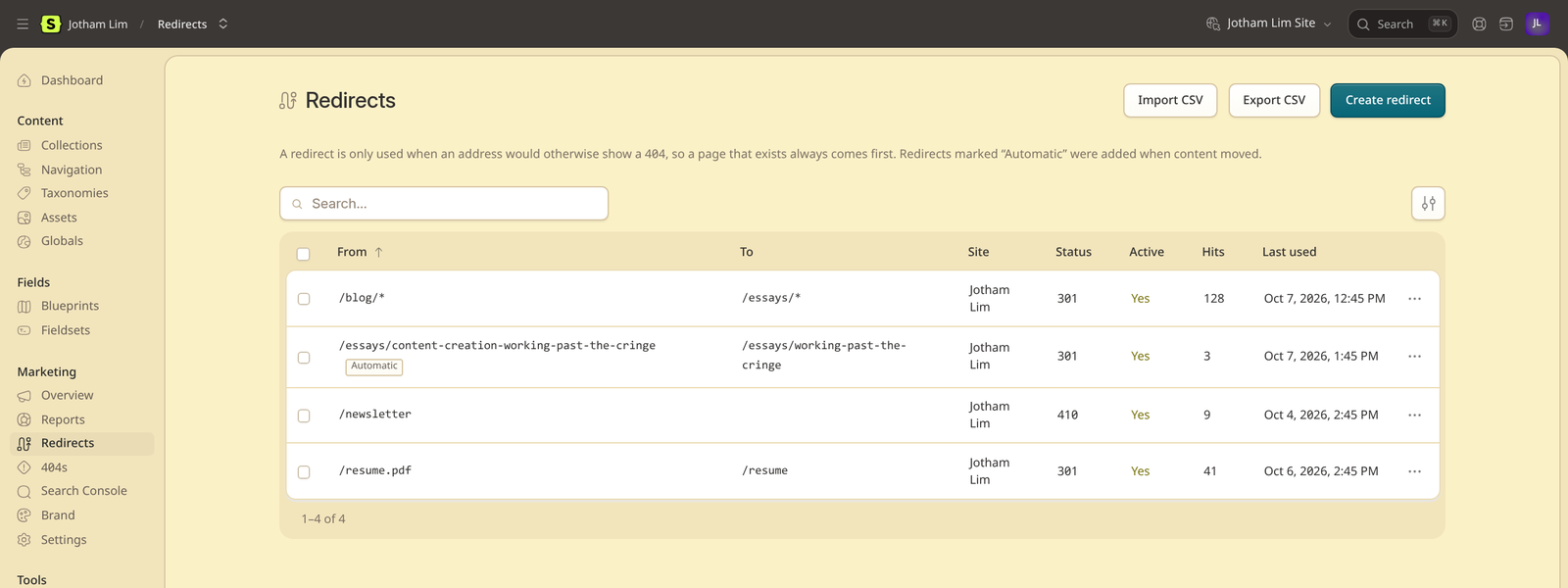Screen dimensions: 1568x588
Task: Open Assets in the sidebar
Action: click(x=59, y=218)
